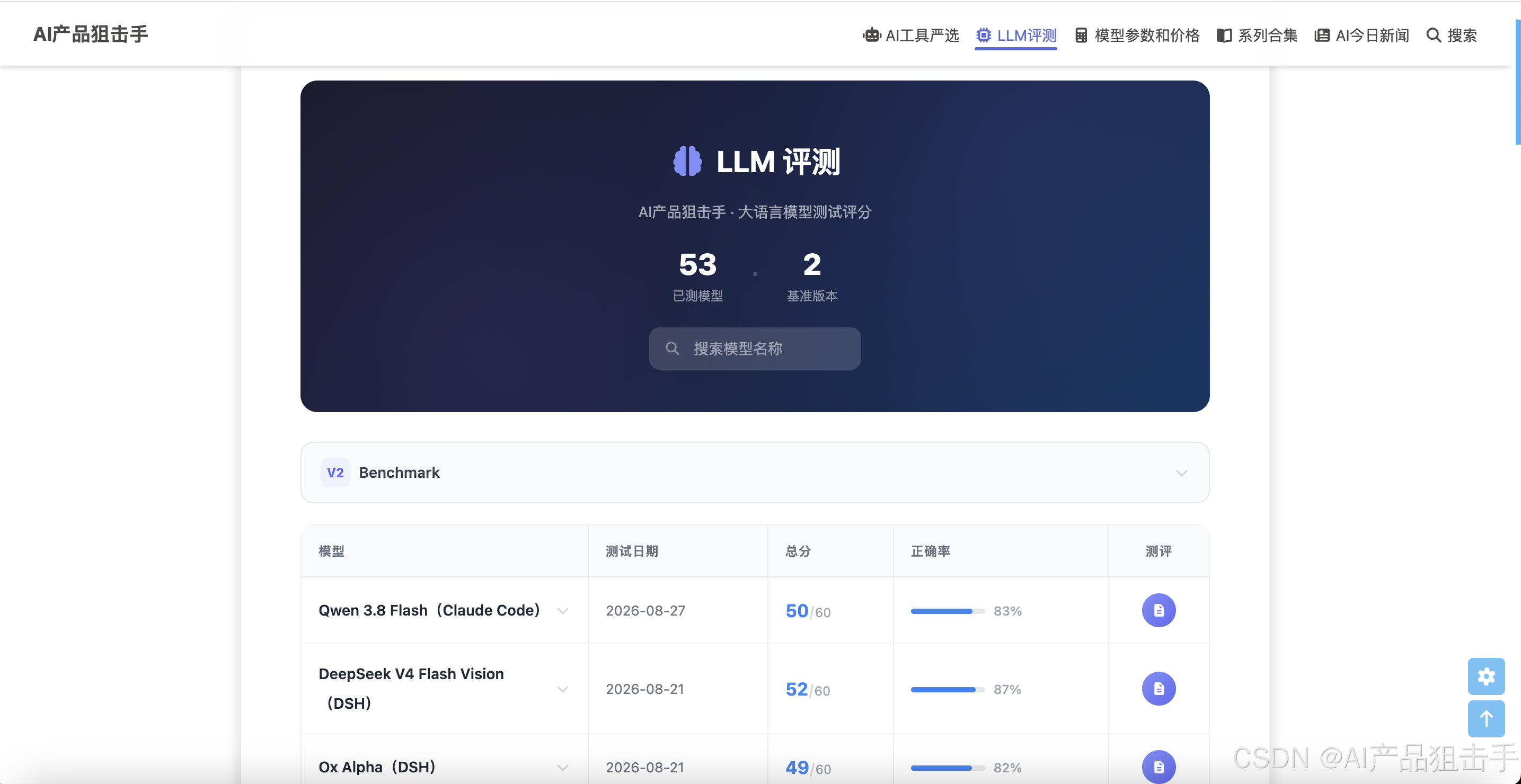Expand the Ox Alpha (DSH) row chevron
This screenshot has width=1521, height=784.
tap(563, 768)
